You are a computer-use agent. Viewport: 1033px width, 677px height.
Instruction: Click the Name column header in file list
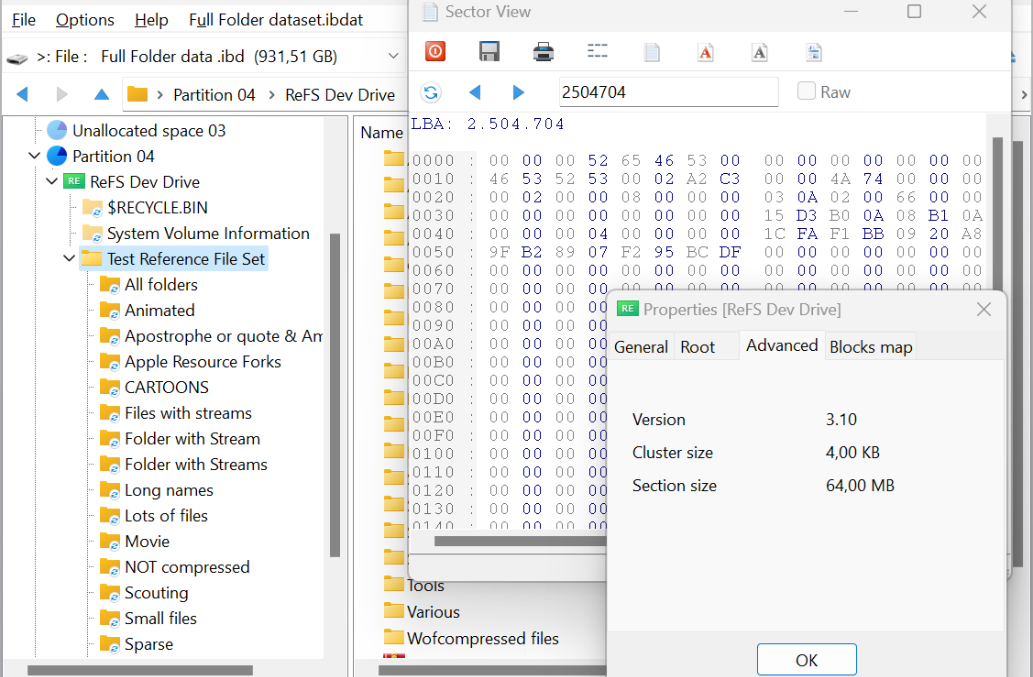(381, 132)
